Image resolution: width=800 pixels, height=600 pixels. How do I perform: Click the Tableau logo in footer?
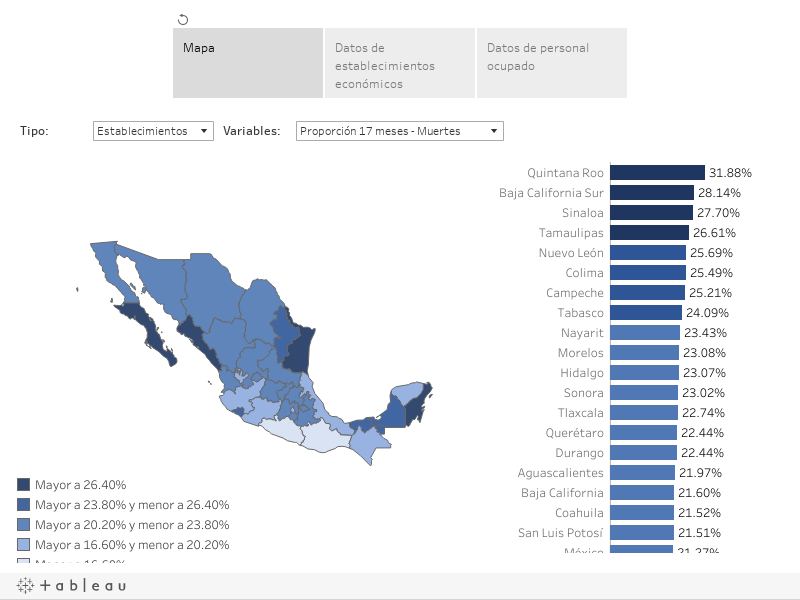click(x=72, y=586)
